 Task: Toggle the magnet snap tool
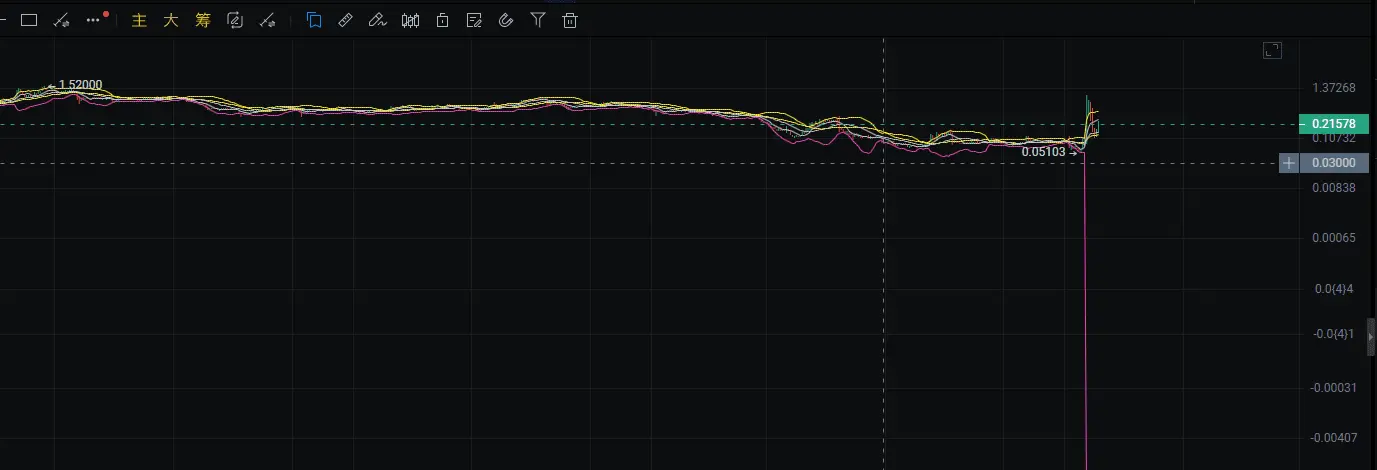pos(506,20)
